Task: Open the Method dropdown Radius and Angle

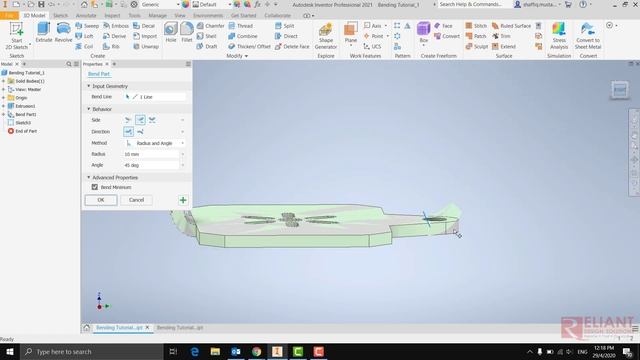Action: (154, 143)
